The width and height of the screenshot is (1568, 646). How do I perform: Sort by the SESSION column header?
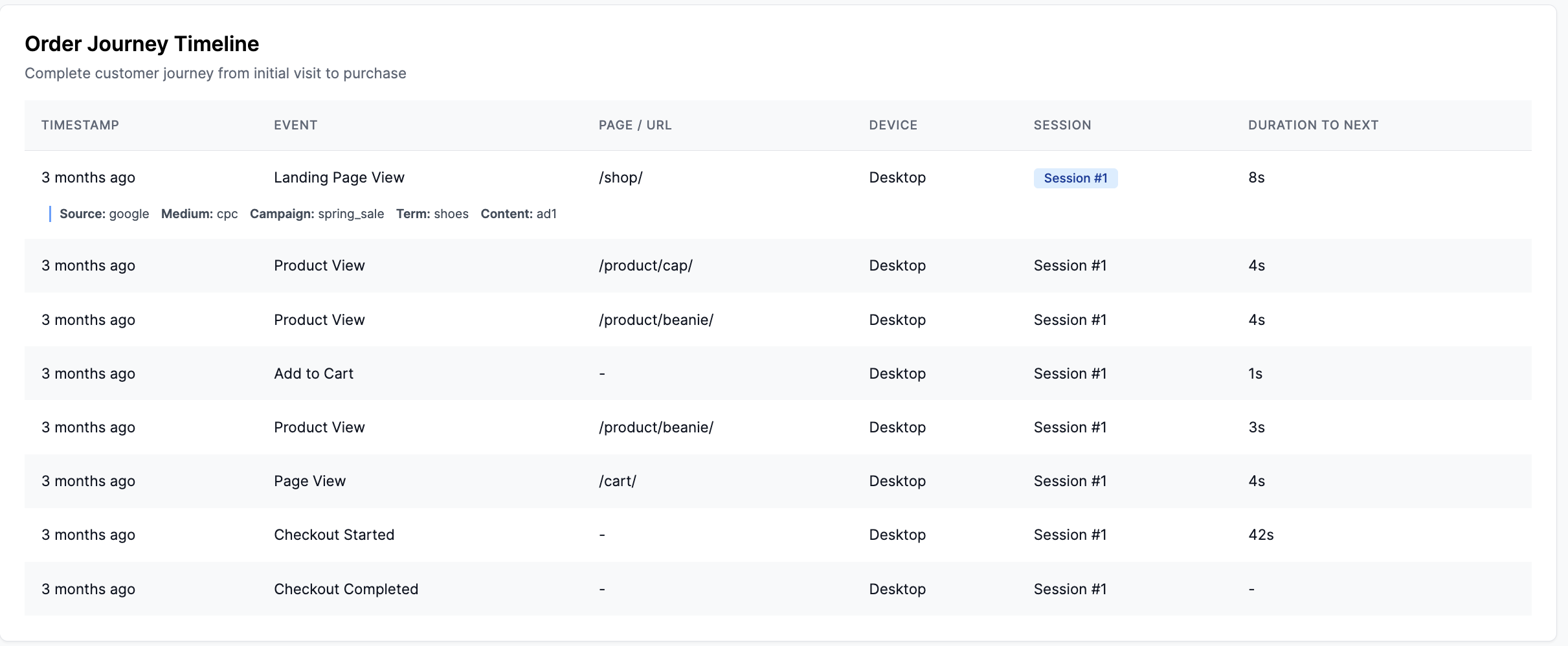tap(1062, 125)
